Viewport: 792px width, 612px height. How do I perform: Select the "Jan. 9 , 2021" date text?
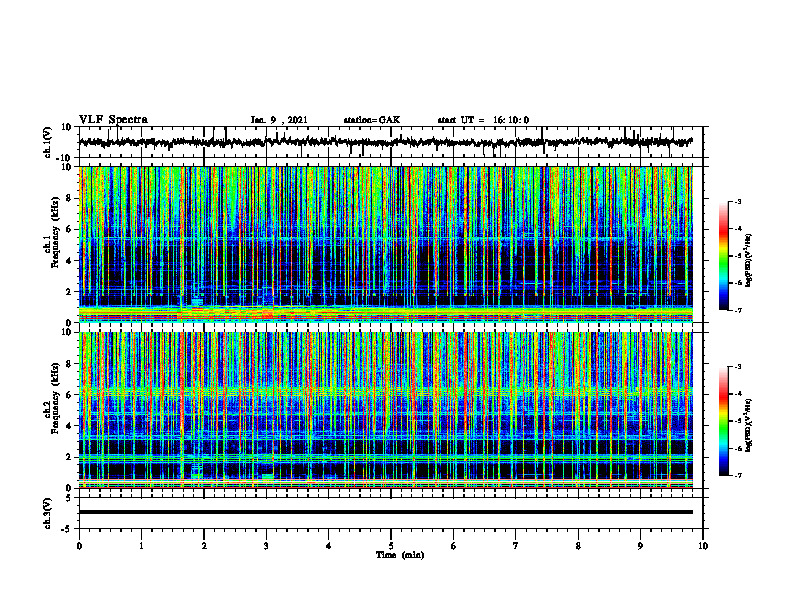tap(279, 120)
